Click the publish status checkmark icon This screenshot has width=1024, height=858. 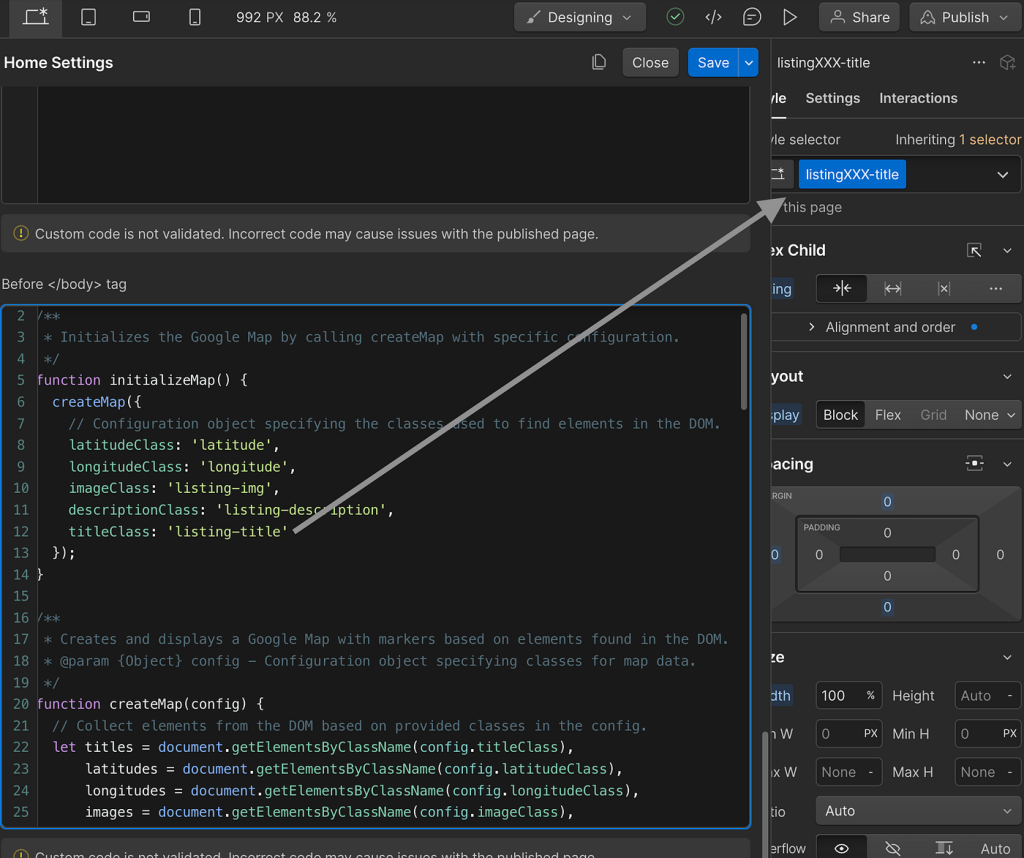[675, 17]
